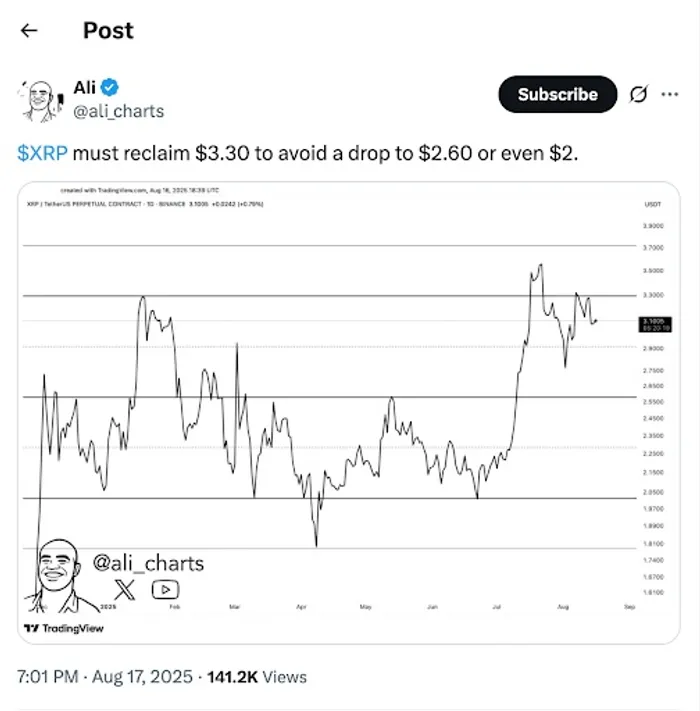Click the Post header title
Image resolution: width=700 pixels, height=711 pixels.
click(x=108, y=30)
